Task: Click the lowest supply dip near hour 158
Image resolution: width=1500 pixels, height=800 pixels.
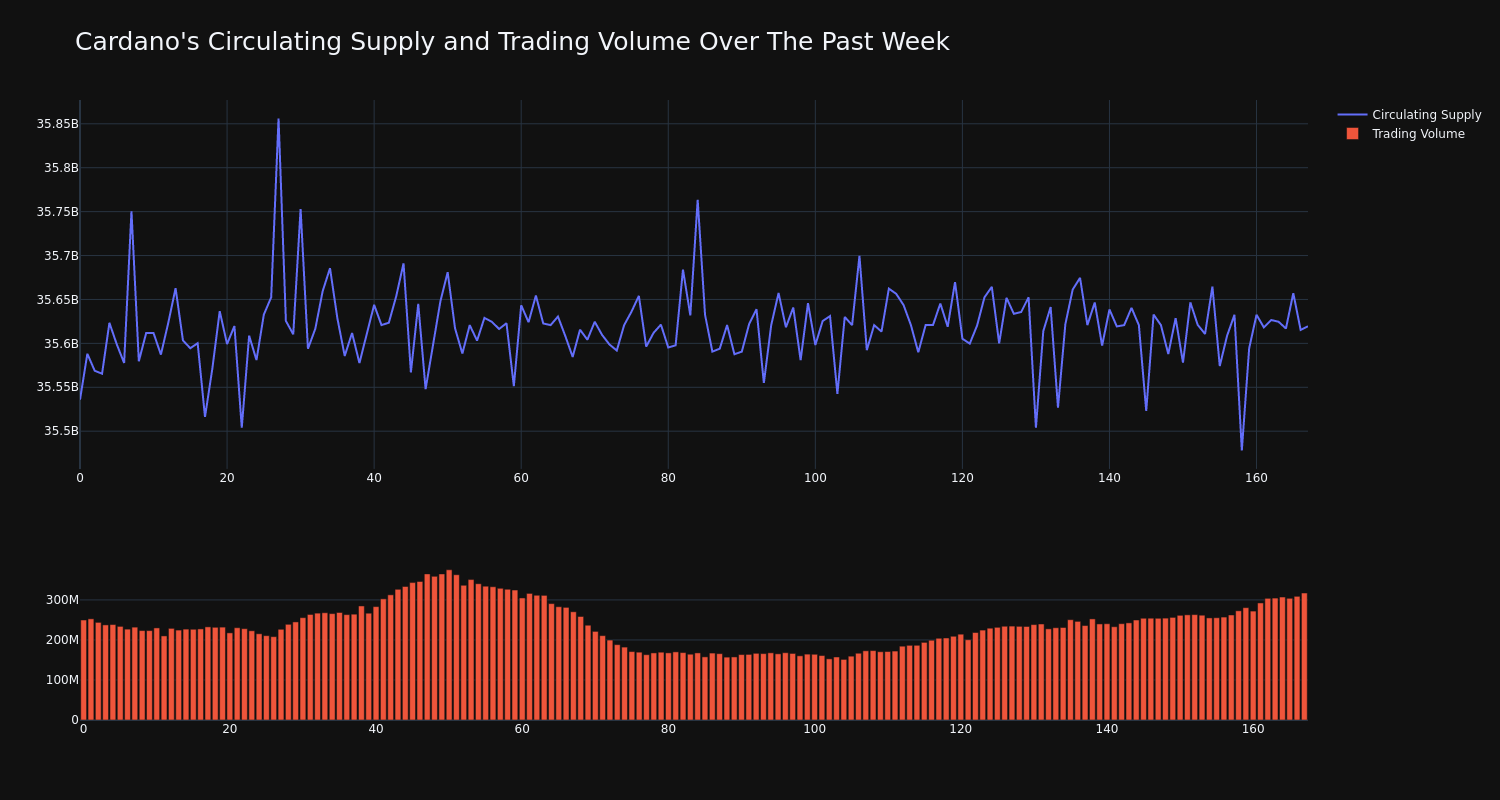Action: click(1242, 449)
